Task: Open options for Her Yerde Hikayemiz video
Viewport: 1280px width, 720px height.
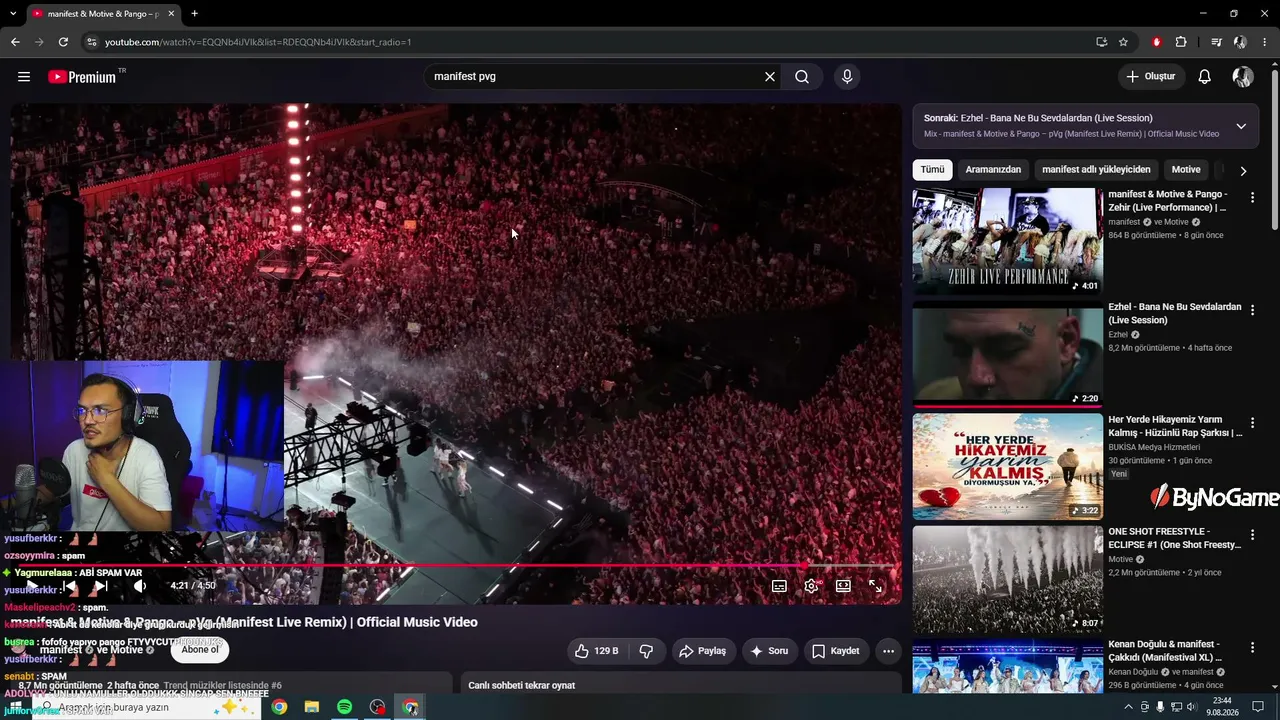Action: coord(1252,424)
